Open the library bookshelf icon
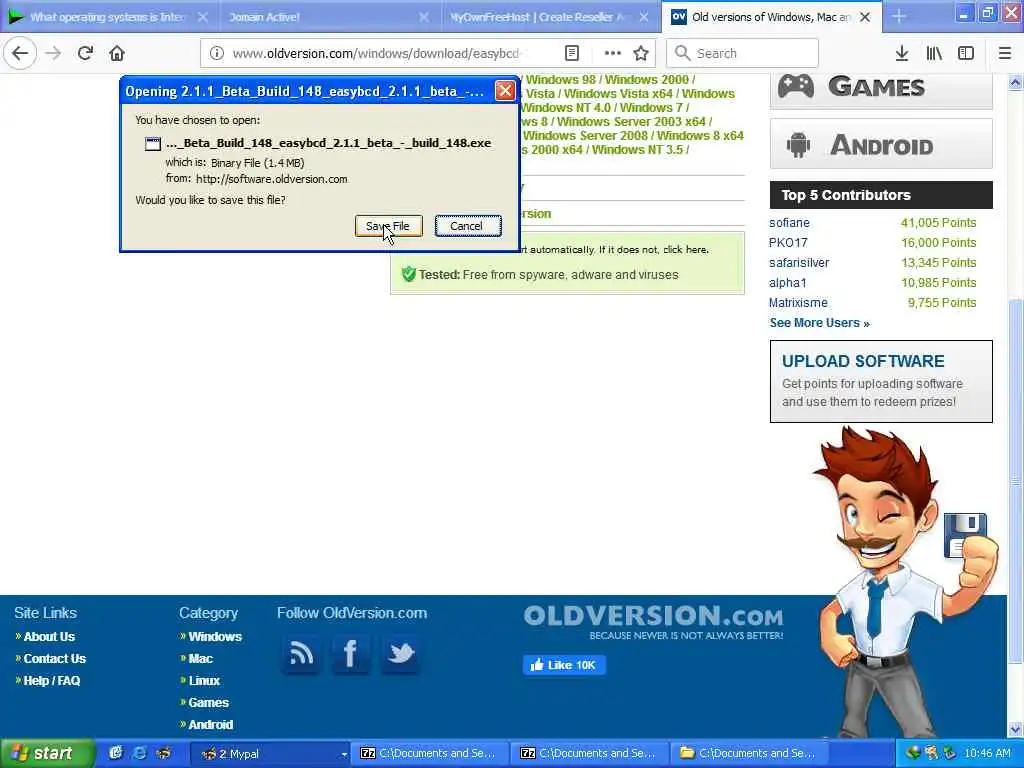Screen dimensions: 1024x768 click(x=934, y=53)
